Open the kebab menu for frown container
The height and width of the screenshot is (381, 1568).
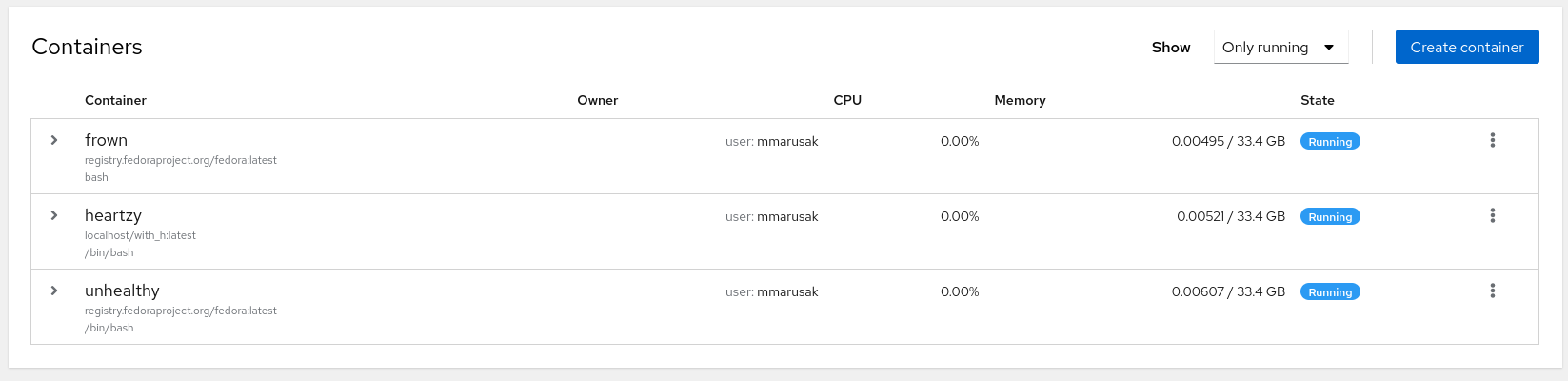pyautogui.click(x=1492, y=141)
